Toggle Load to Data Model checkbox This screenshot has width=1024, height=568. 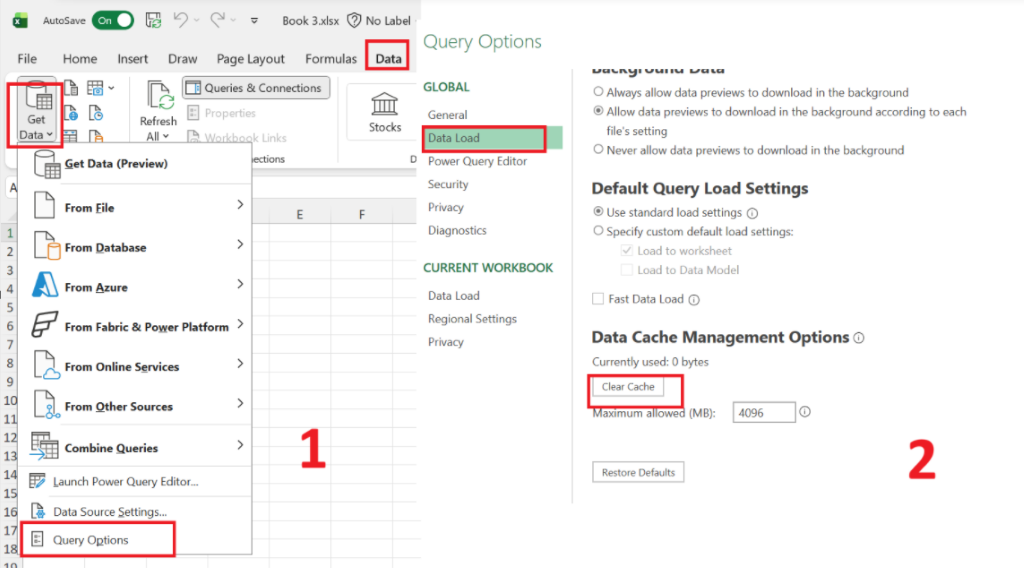pyautogui.click(x=627, y=270)
